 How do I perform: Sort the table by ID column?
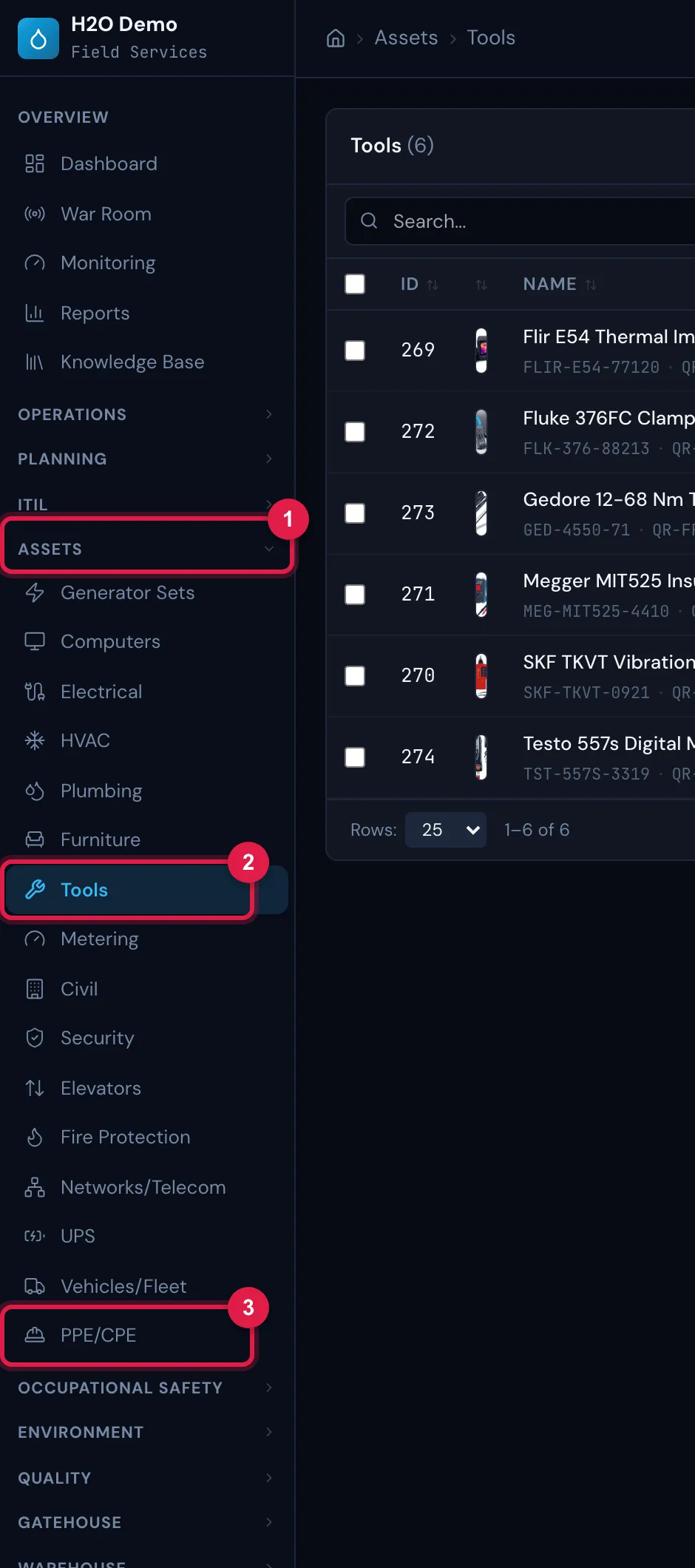[x=419, y=284]
